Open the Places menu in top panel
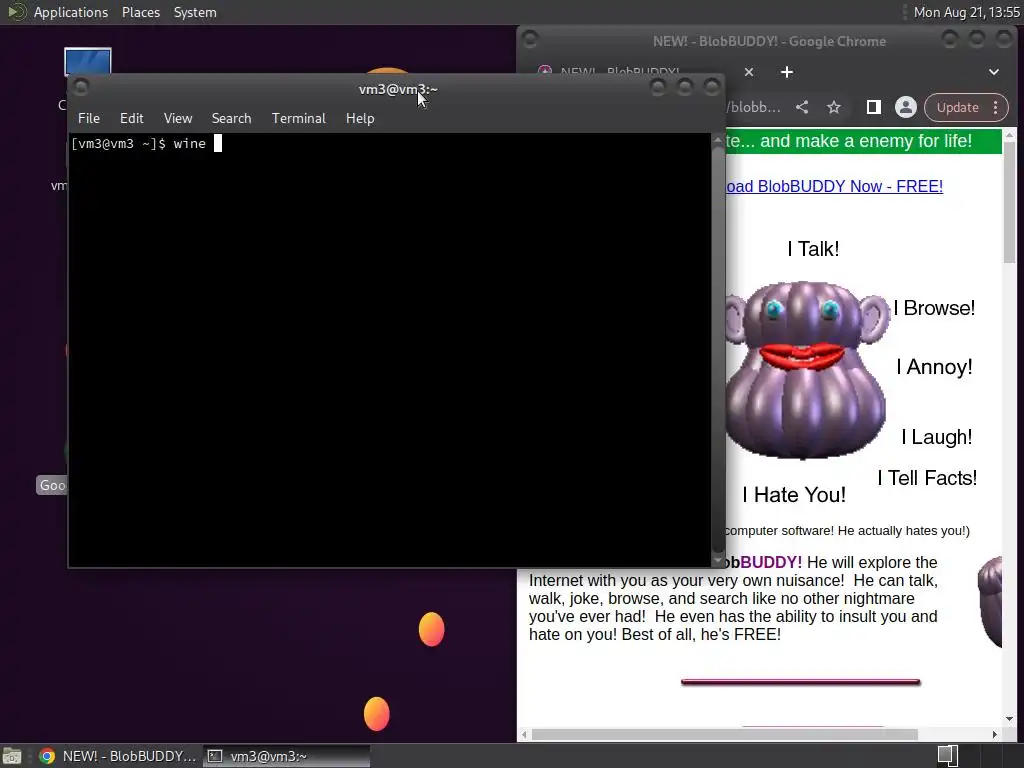The height and width of the screenshot is (768, 1024). pyautogui.click(x=140, y=12)
